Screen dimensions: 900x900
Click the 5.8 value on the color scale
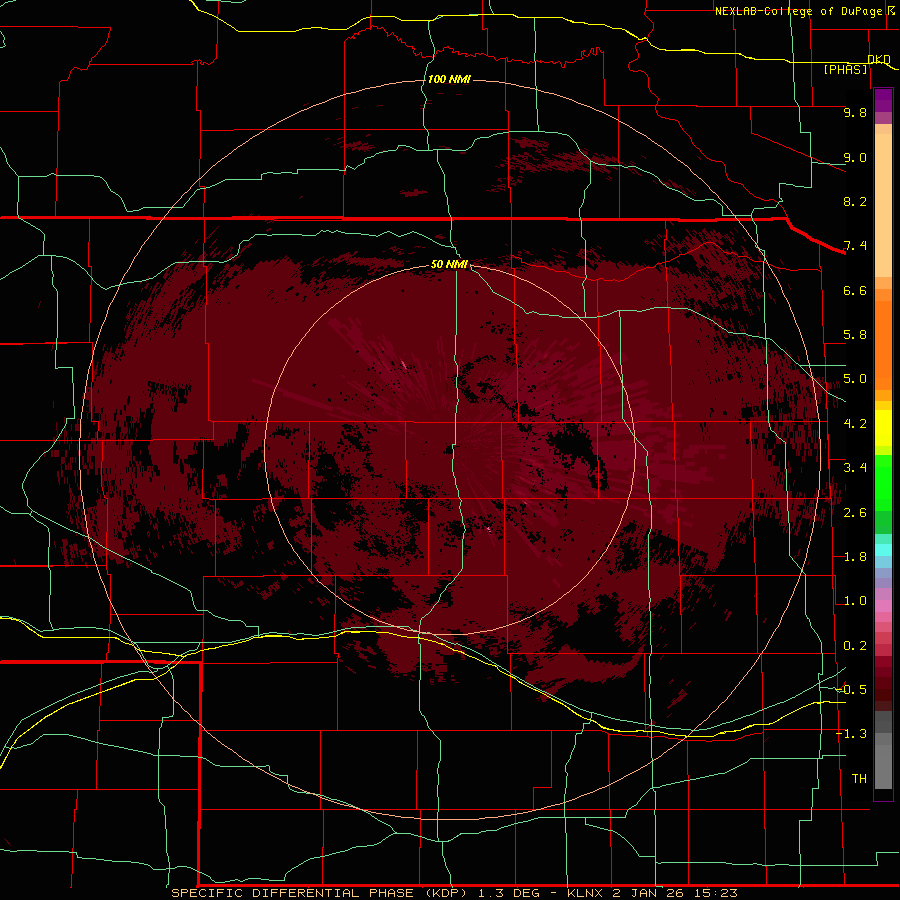tap(855, 335)
